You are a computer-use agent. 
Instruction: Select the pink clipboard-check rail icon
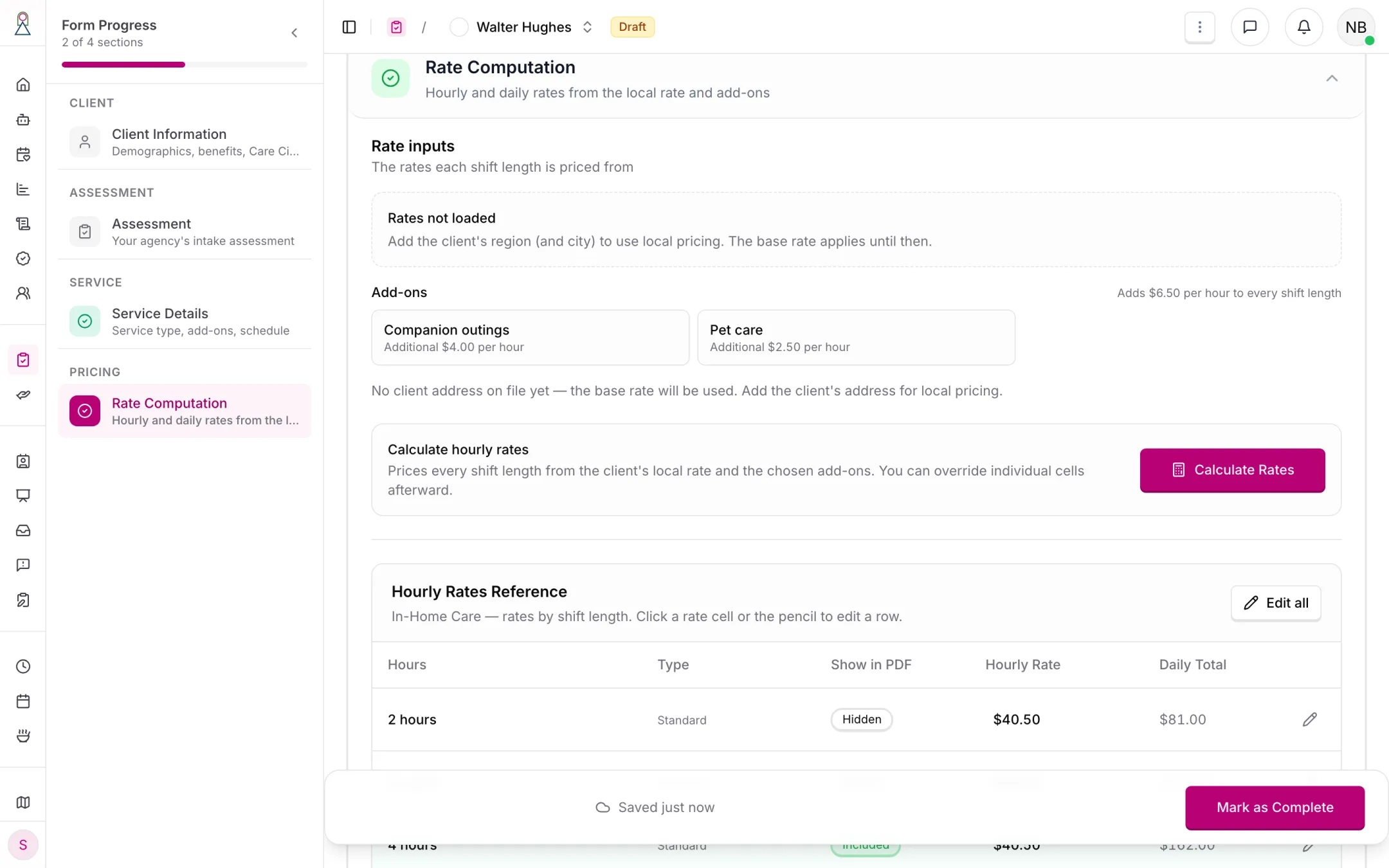(x=23, y=360)
